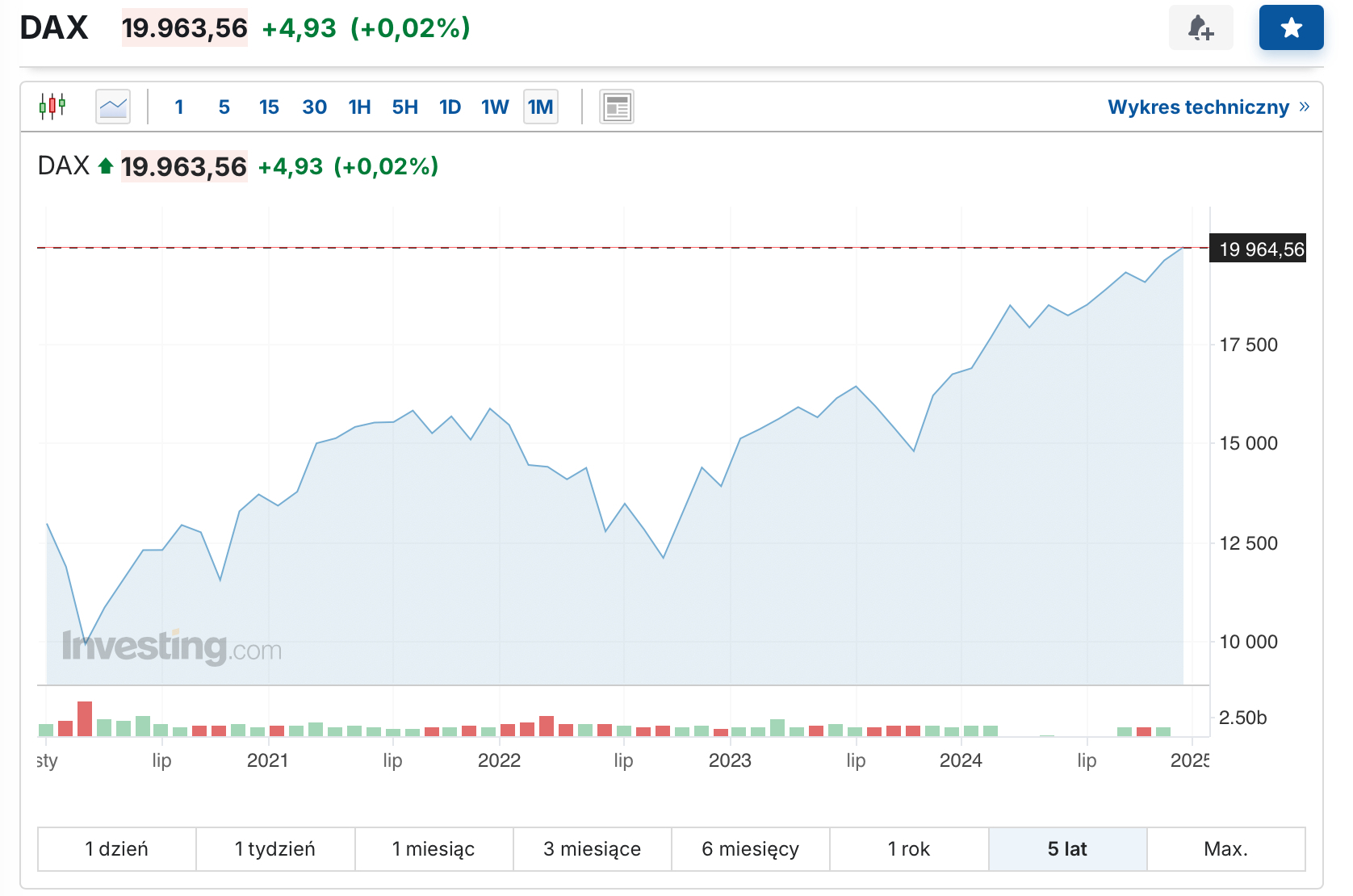This screenshot has height=896, width=1353.
Task: Switch to candlestick chart type
Action: 52,107
